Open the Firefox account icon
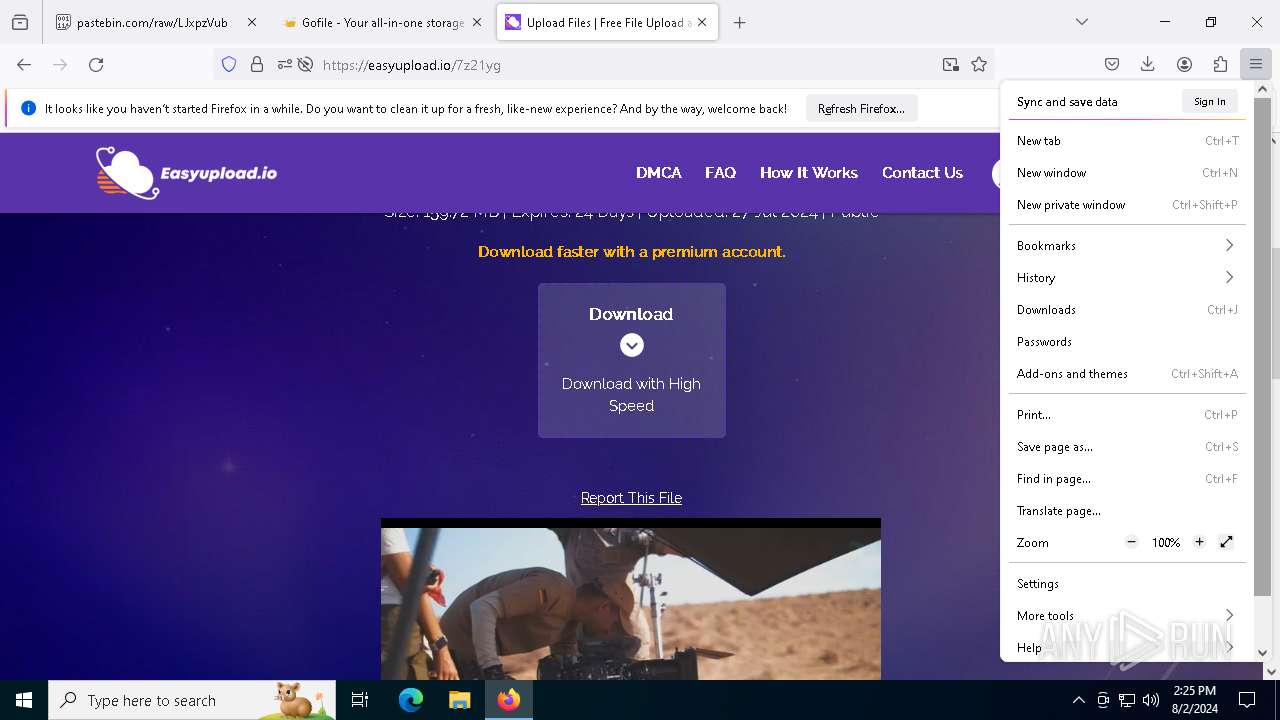The width and height of the screenshot is (1280, 720). (1184, 64)
